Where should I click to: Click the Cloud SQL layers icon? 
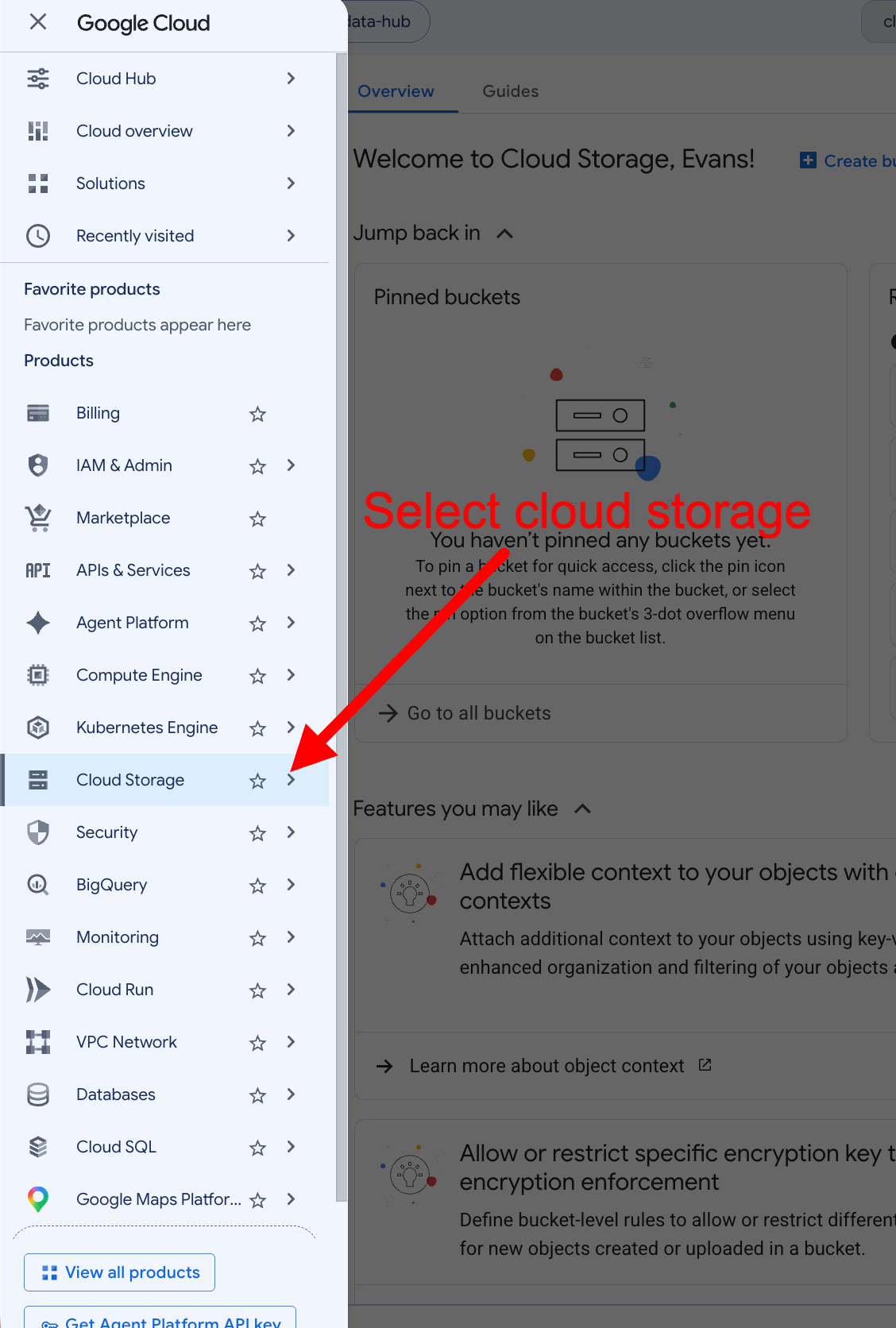pyautogui.click(x=38, y=1147)
